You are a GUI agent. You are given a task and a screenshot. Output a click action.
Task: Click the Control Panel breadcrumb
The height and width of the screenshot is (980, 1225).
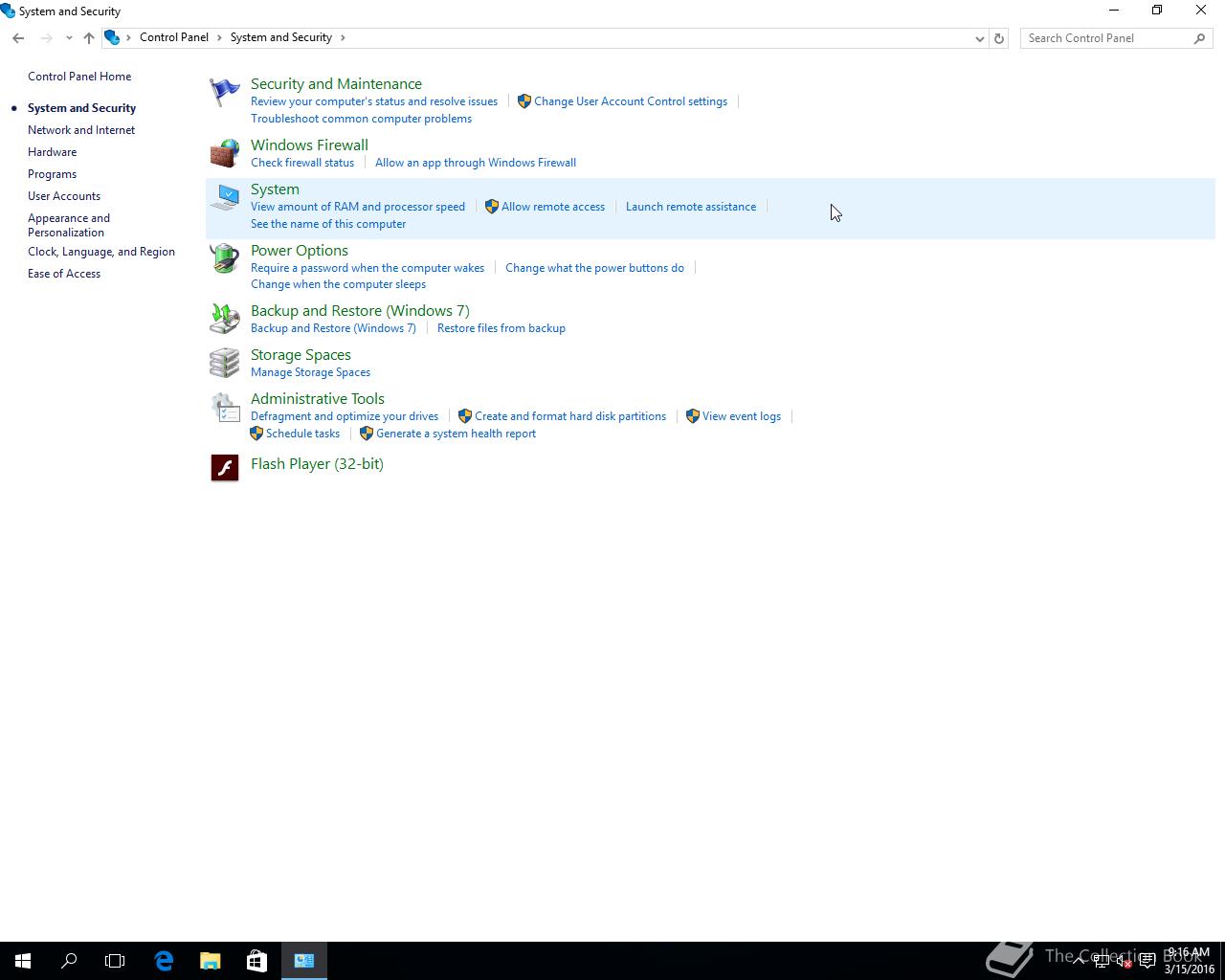(x=174, y=37)
